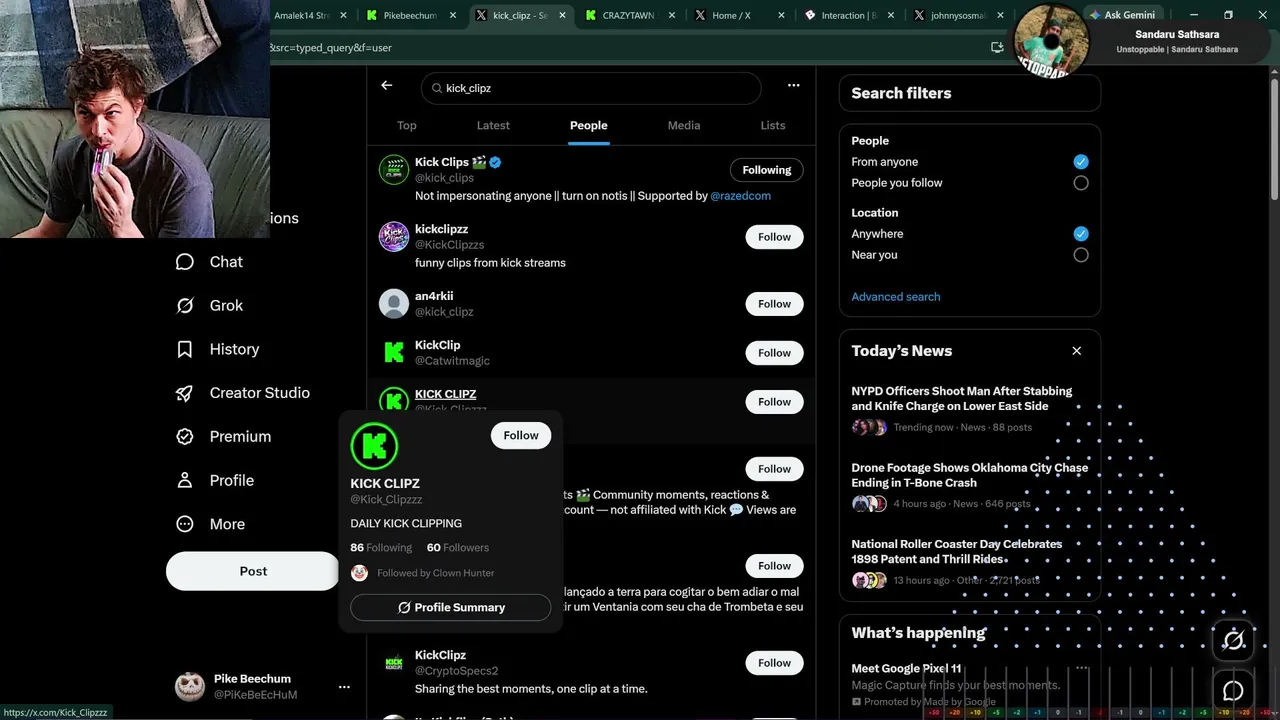Click the Ask Gemini button
1280x720 pixels.
[x=1121, y=15]
